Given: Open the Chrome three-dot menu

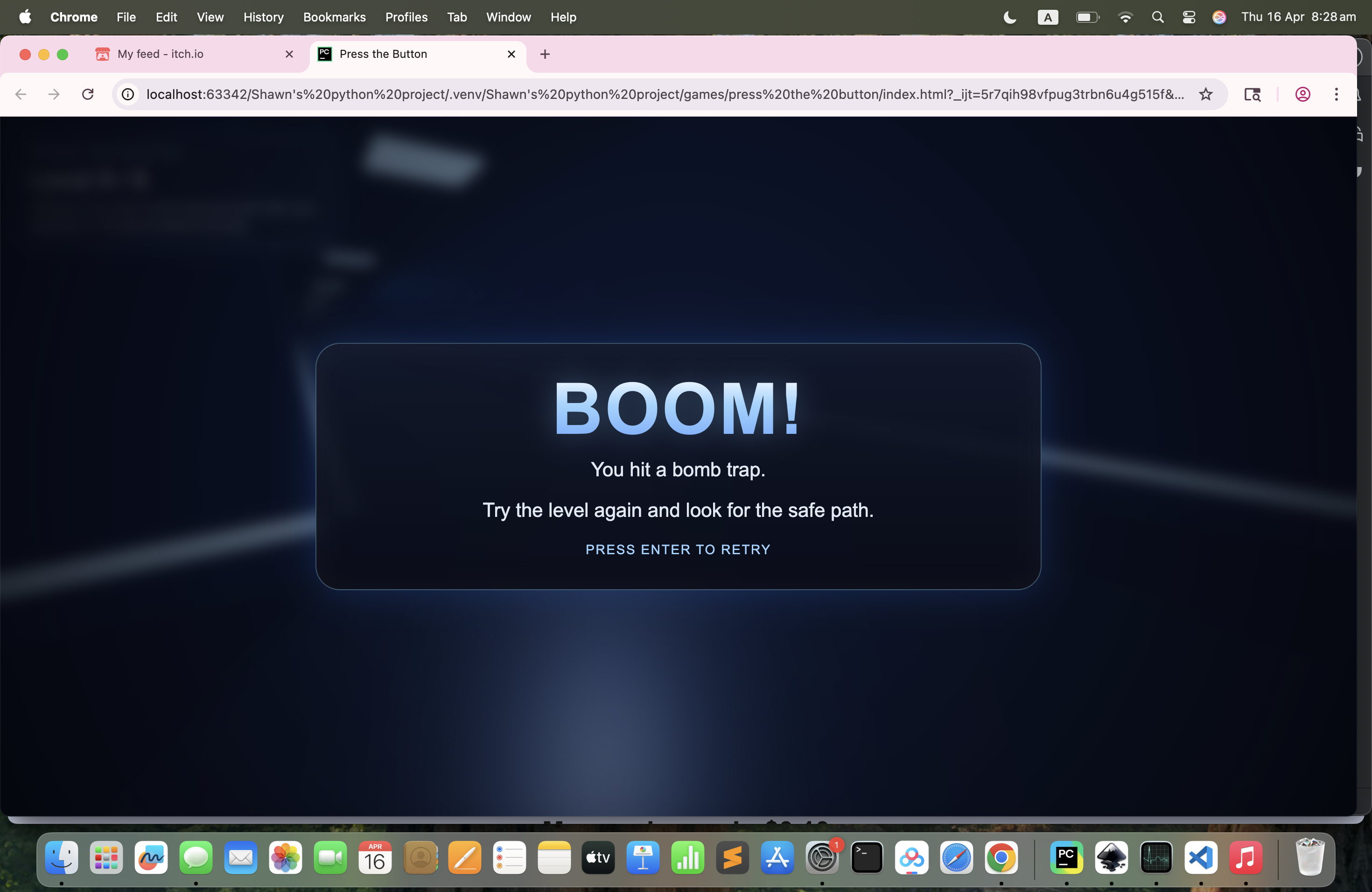Looking at the screenshot, I should coord(1336,94).
